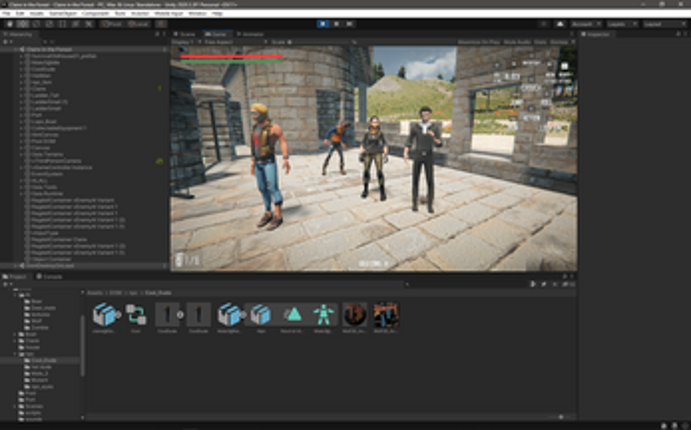Open the Component menu
Image resolution: width=691 pixels, height=430 pixels.
pyautogui.click(x=96, y=14)
